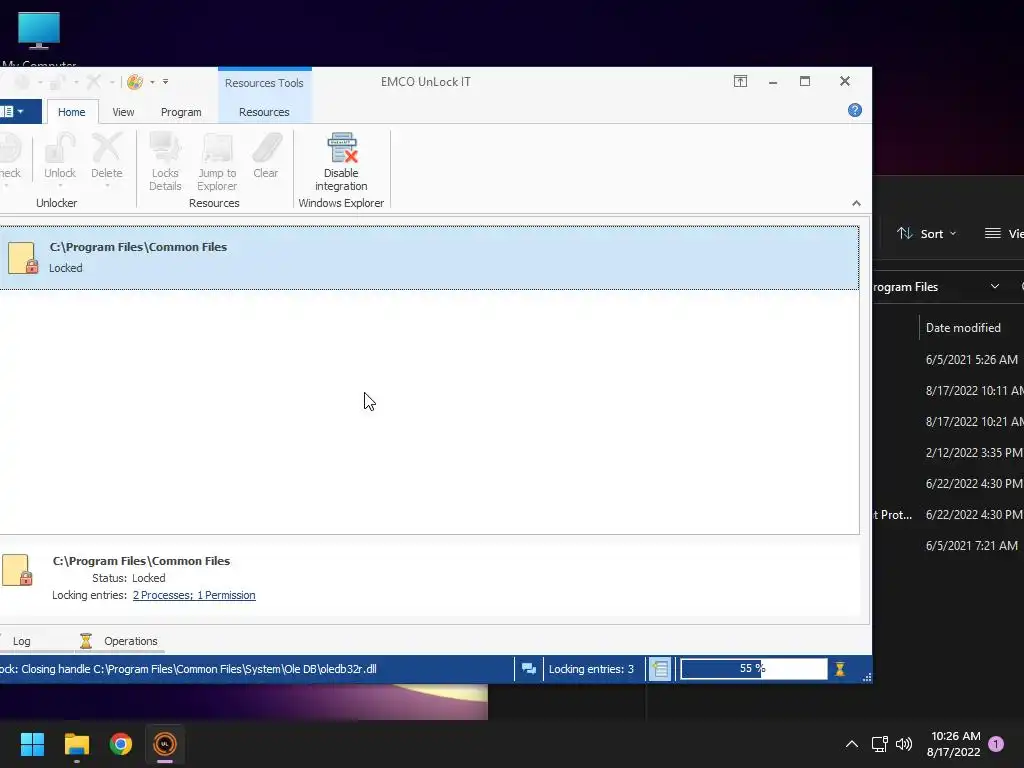Click the network tray icon
1024x768 pixels.
click(879, 744)
